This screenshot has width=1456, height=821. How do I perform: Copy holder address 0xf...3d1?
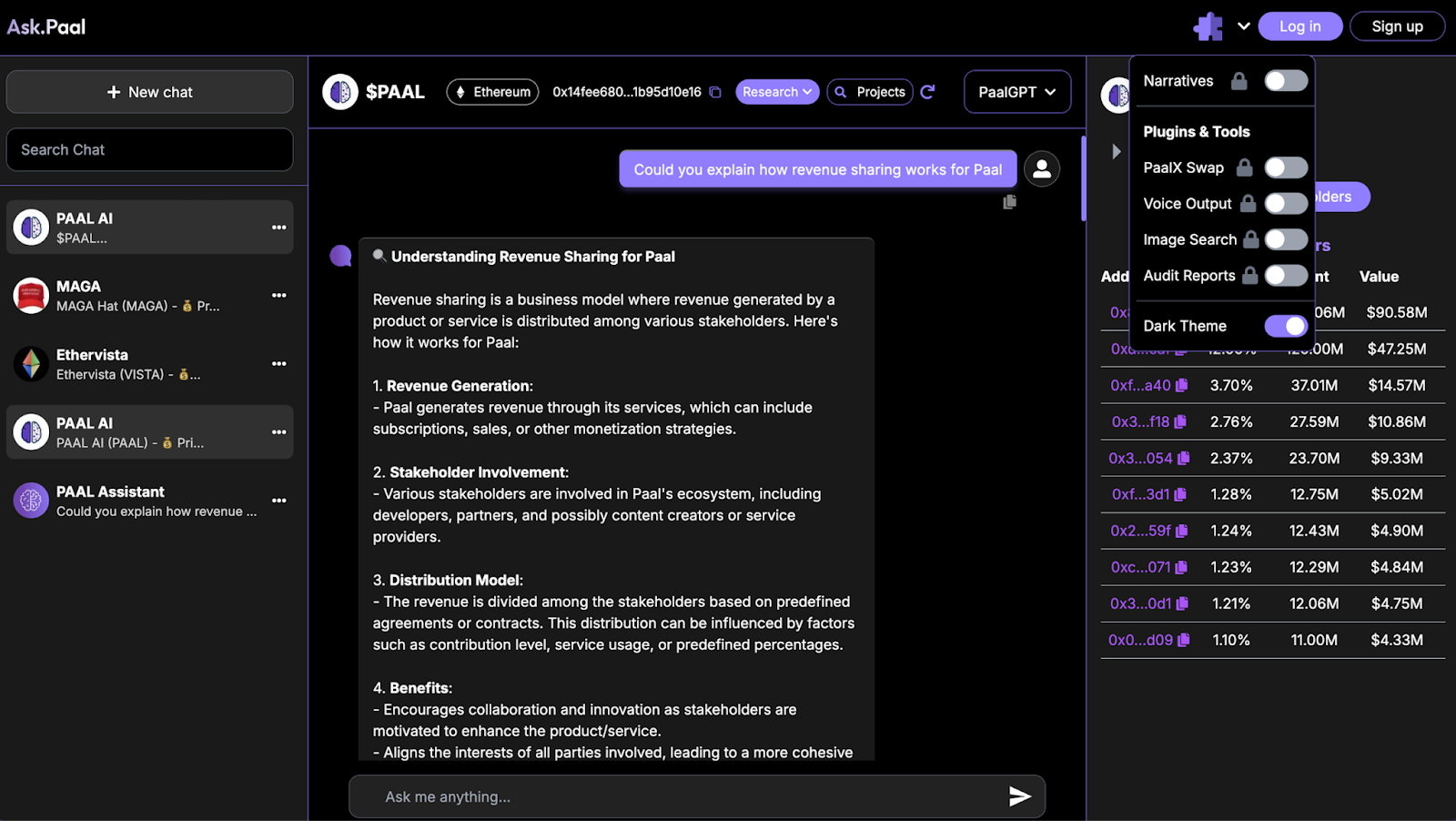tap(1180, 494)
